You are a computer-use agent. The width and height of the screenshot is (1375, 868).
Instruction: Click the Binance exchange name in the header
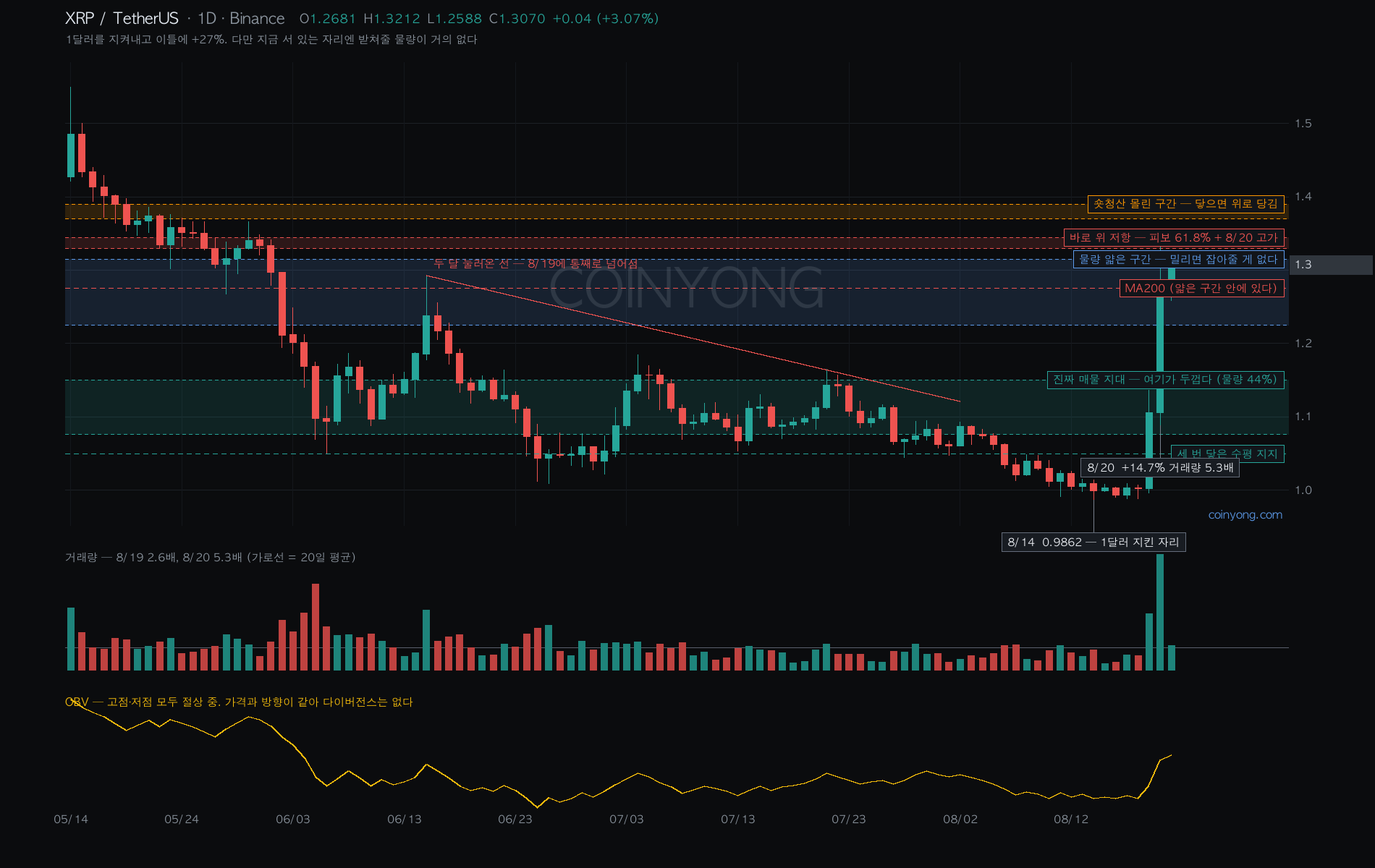tap(257, 18)
